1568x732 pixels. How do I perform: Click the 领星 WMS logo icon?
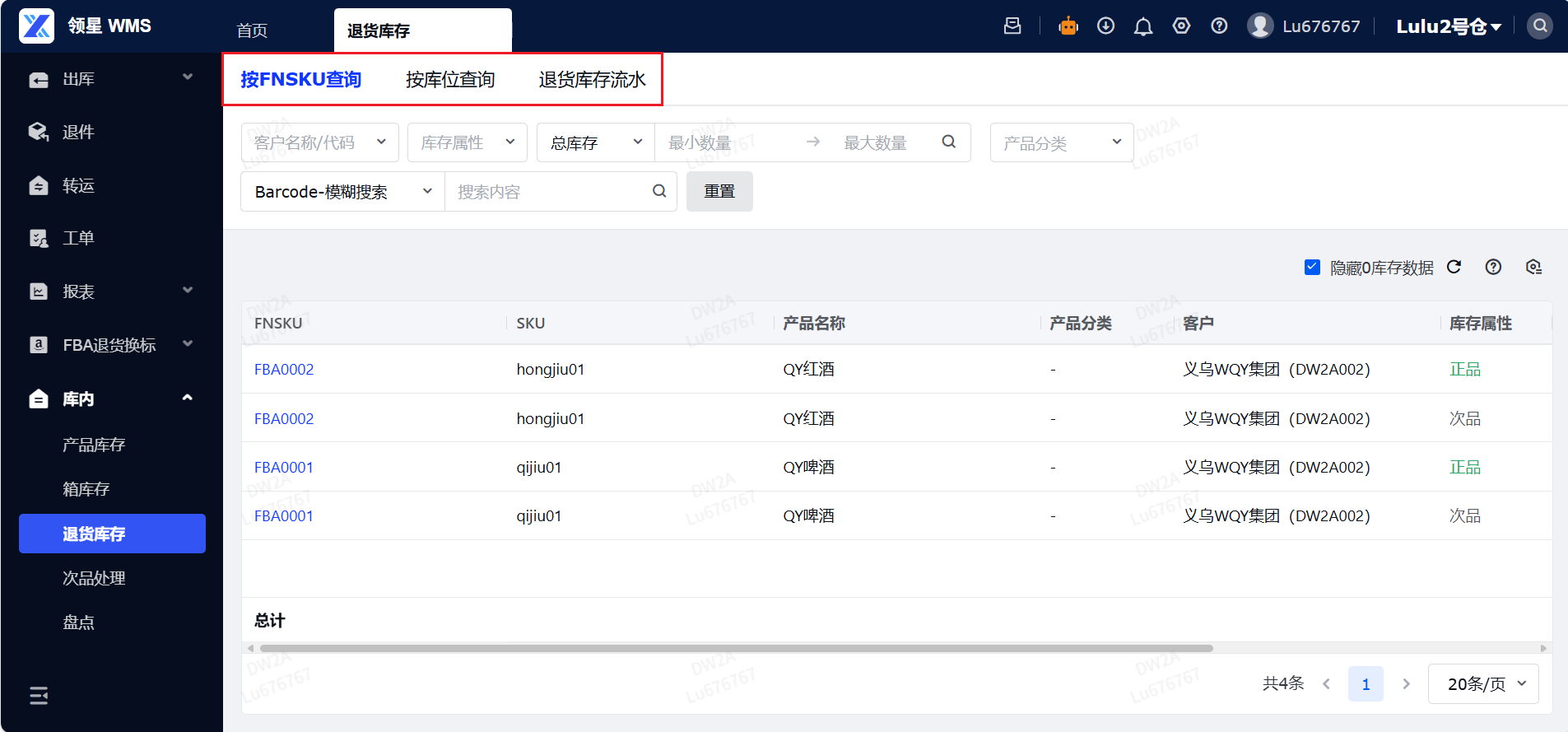37,26
